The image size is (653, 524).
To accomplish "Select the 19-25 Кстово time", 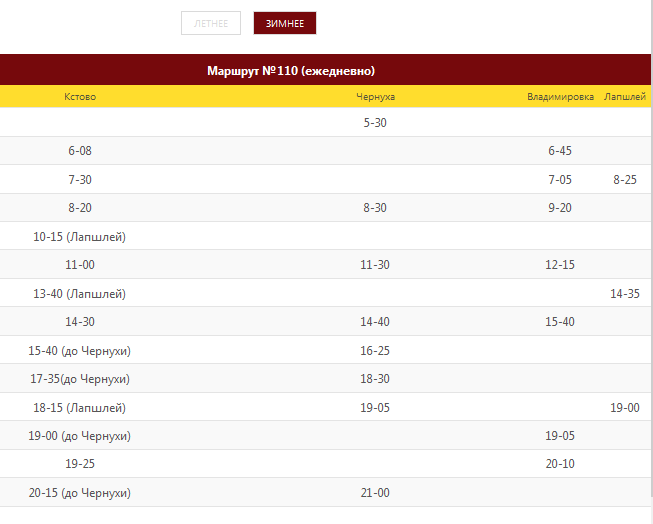I will click(80, 464).
